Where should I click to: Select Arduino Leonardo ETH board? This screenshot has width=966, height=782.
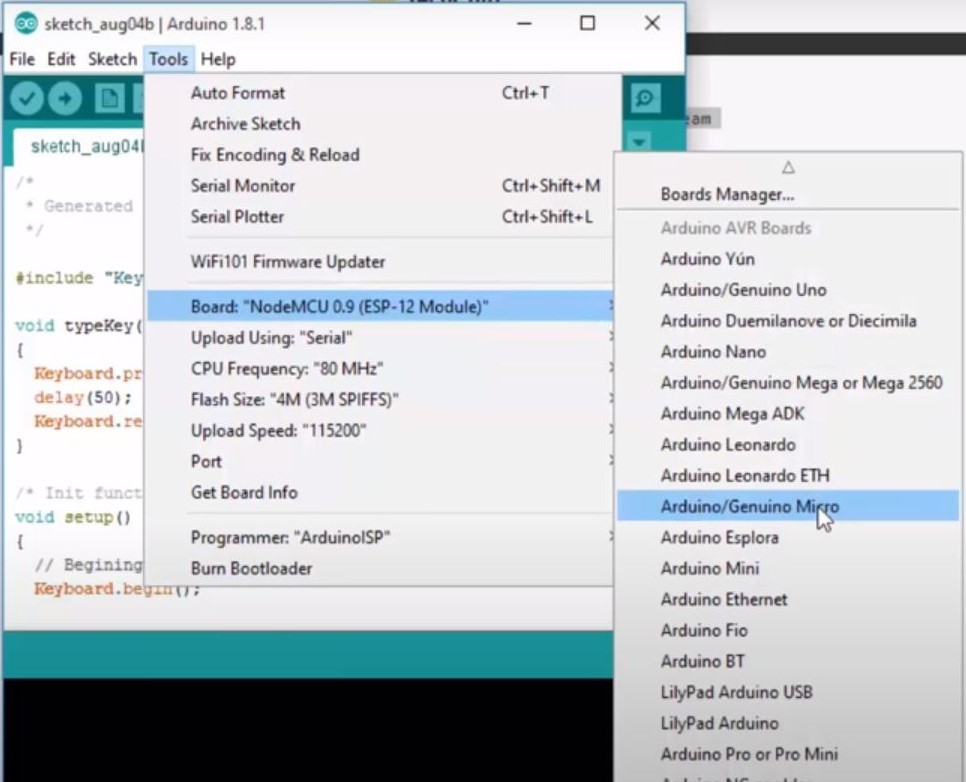(x=788, y=475)
